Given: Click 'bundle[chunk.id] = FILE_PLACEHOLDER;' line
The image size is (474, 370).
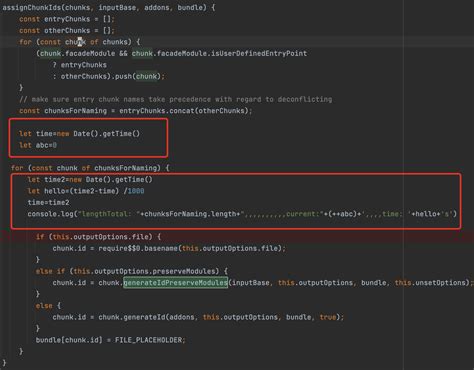Looking at the screenshot, I should tap(111, 340).
